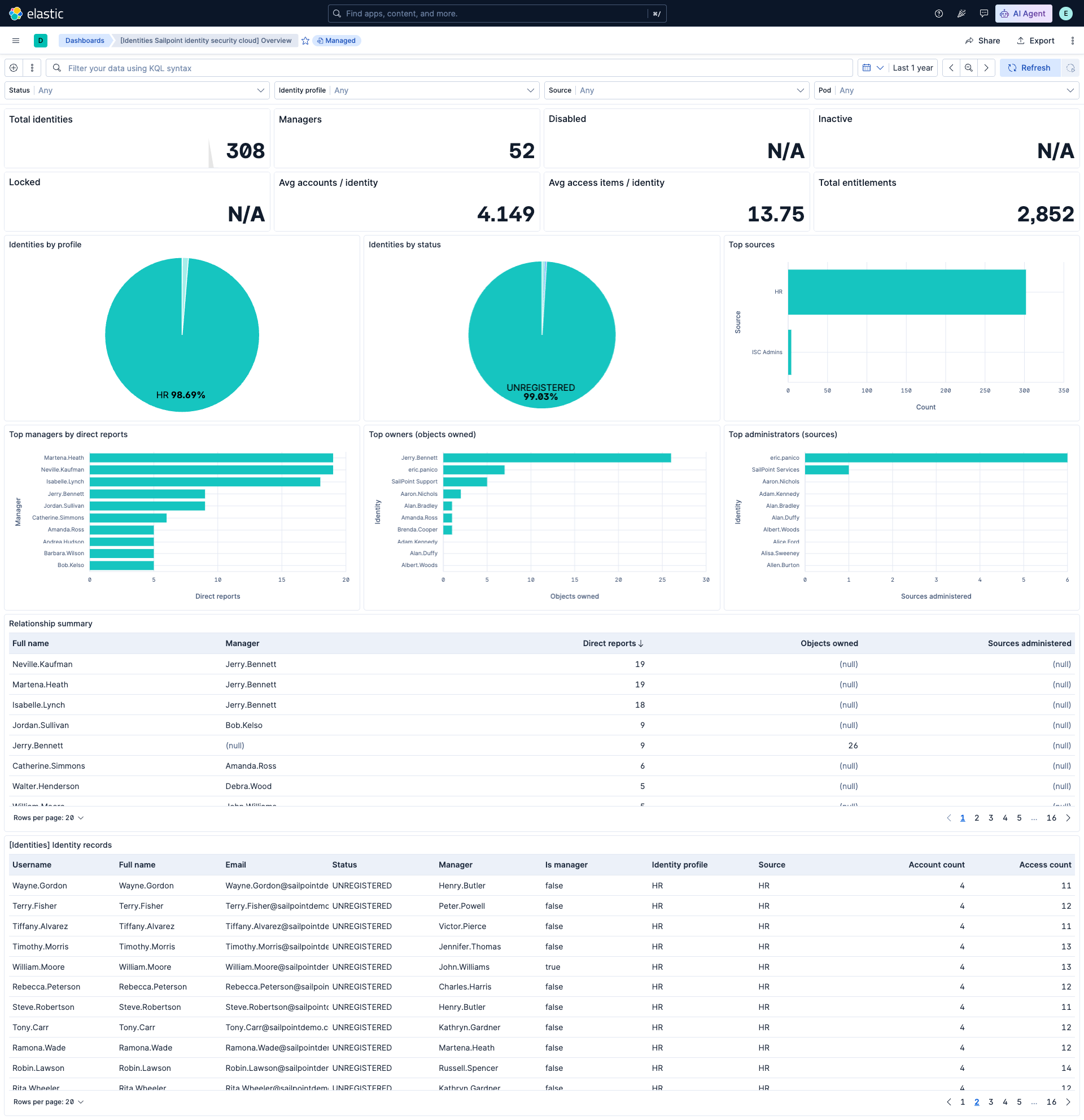Viewport: 1084px width, 1120px height.
Task: Open the date quick menu calendar
Action: tap(872, 68)
